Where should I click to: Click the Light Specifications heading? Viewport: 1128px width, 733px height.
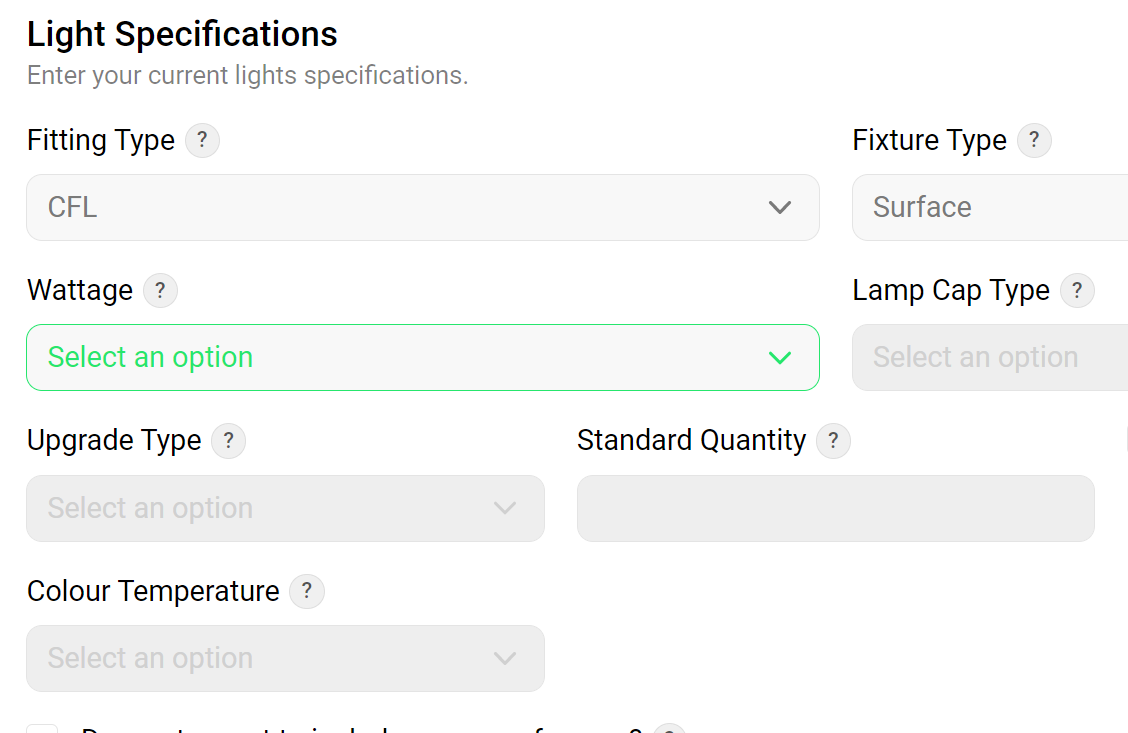coord(182,35)
